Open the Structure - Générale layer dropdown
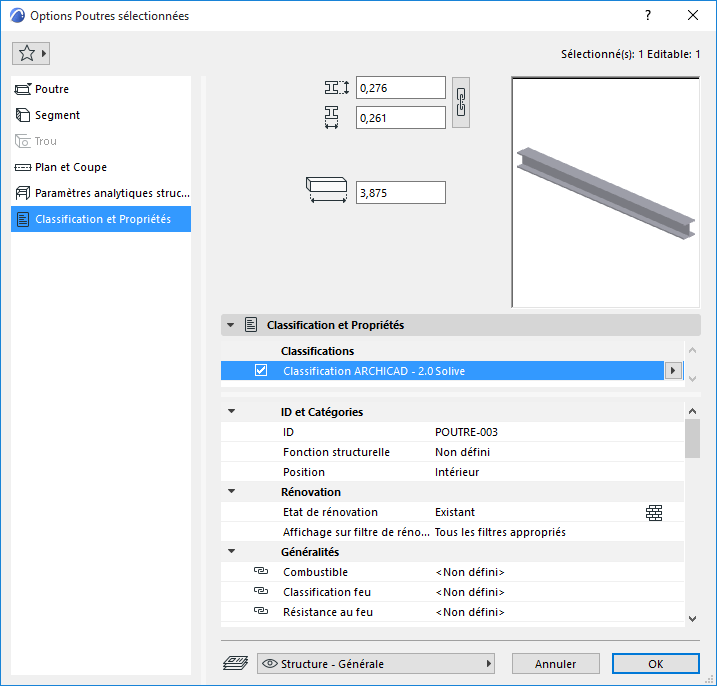The image size is (717, 686). click(x=376, y=664)
